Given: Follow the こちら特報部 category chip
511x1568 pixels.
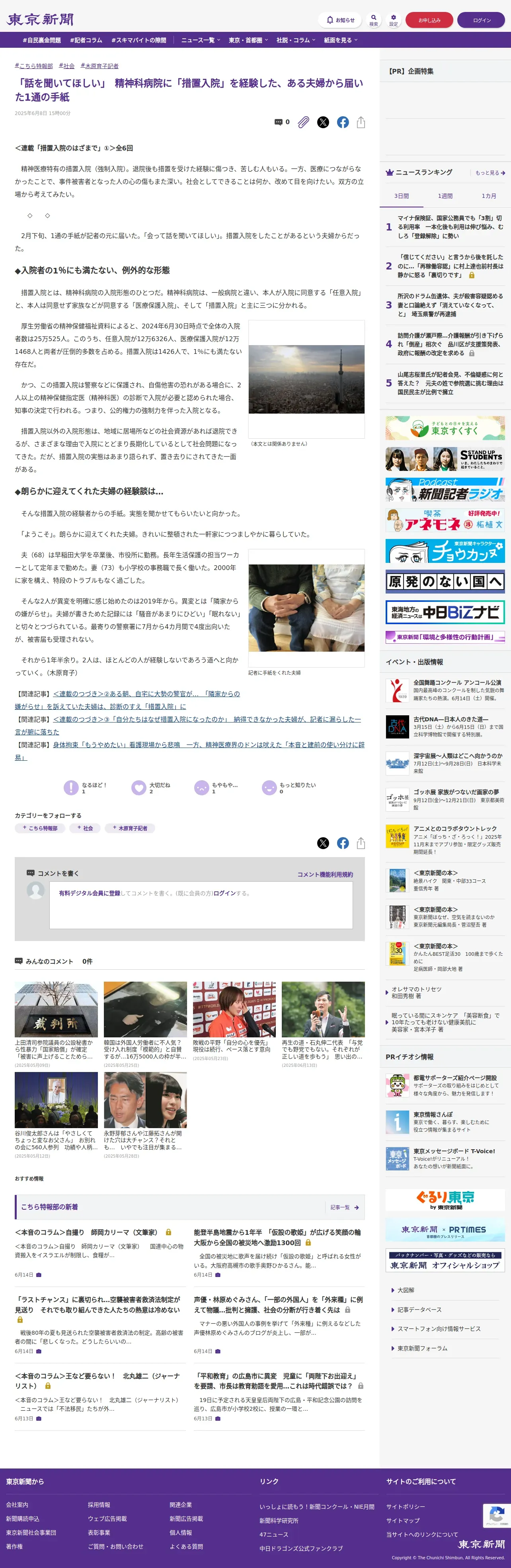Looking at the screenshot, I should pos(40,828).
